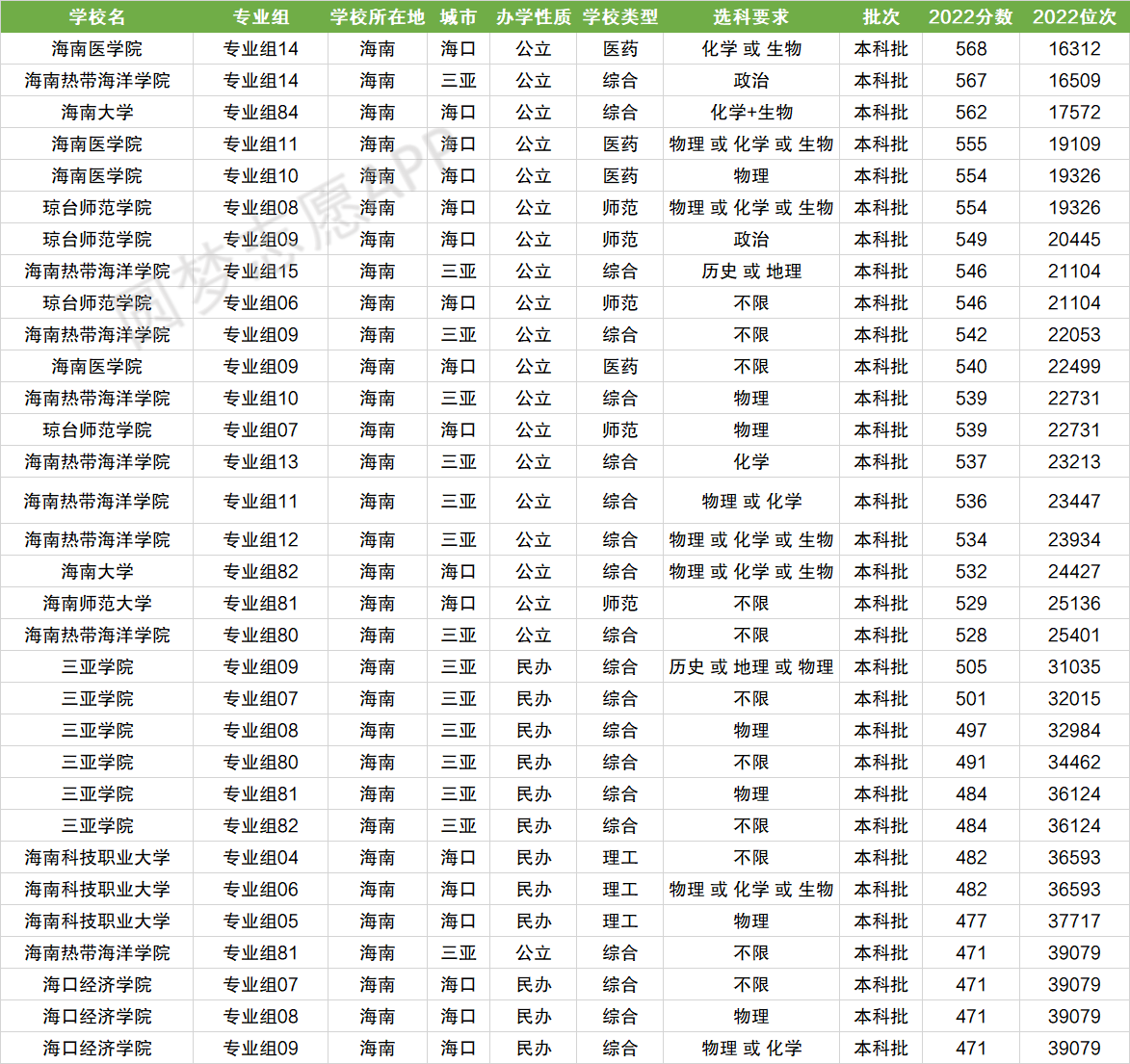Click 医药 in the 专业组14 row
Viewport: 1130px width, 1064px height.
(x=619, y=49)
